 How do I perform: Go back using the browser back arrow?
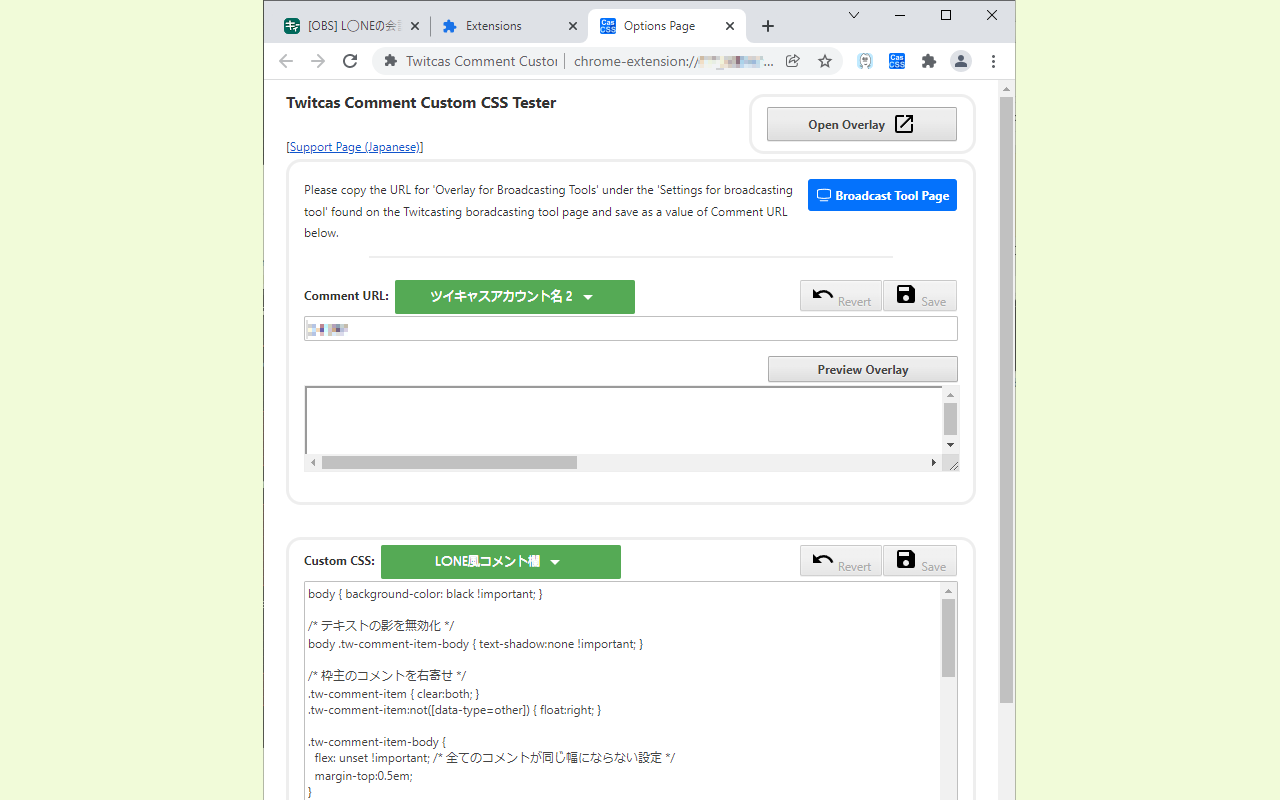(286, 61)
